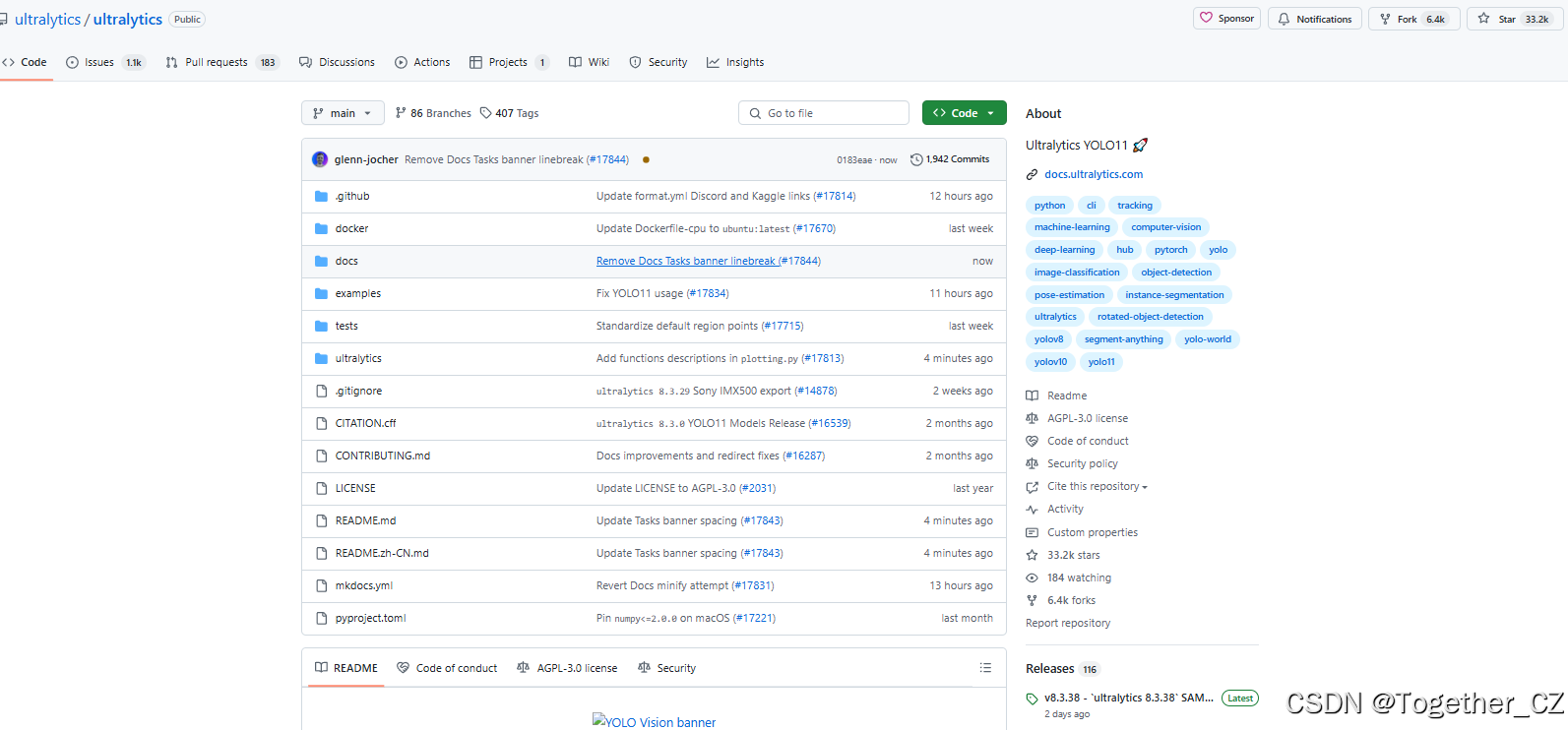This screenshot has height=730, width=1568.
Task: Open the Discussions tab
Action: point(338,62)
